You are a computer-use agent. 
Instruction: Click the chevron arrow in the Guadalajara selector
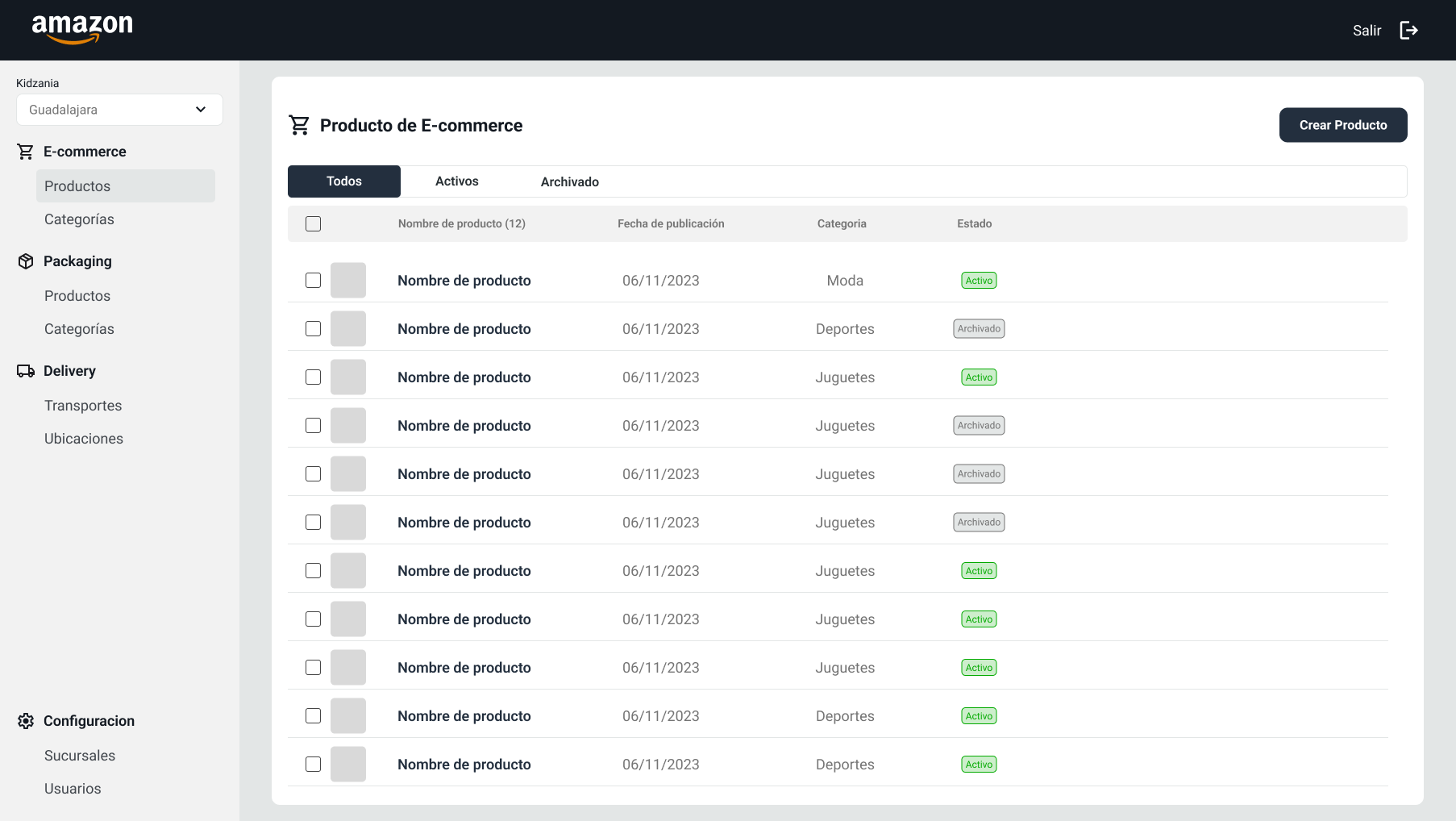[201, 110]
